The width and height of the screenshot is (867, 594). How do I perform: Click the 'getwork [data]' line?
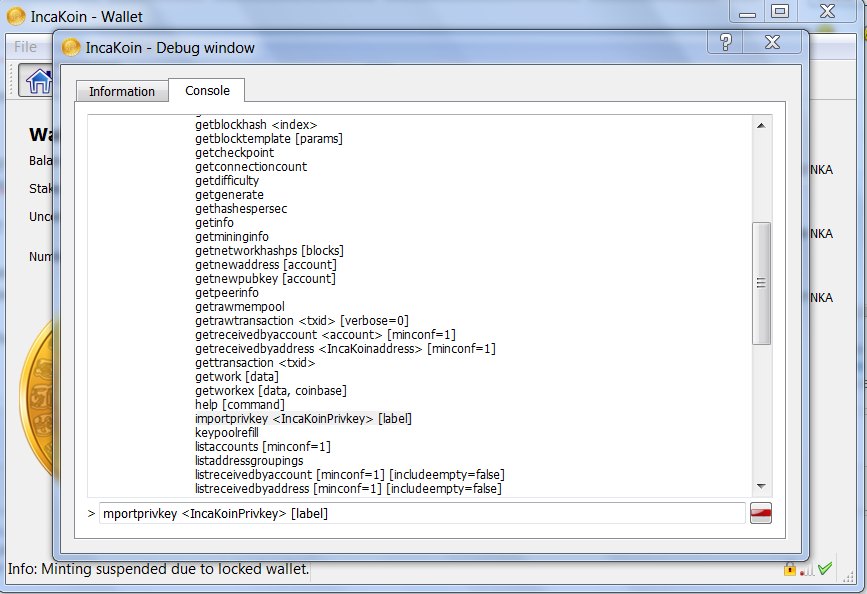pos(237,377)
